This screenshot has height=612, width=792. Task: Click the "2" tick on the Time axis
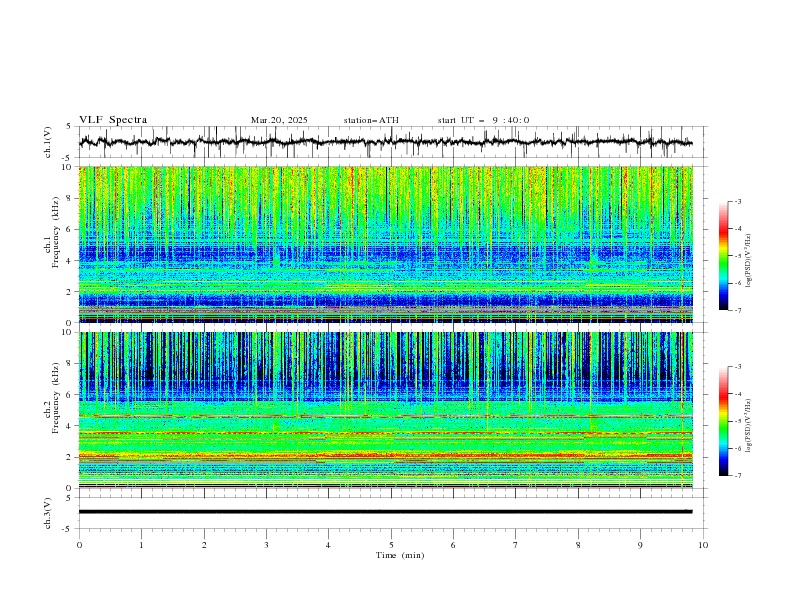[x=204, y=545]
